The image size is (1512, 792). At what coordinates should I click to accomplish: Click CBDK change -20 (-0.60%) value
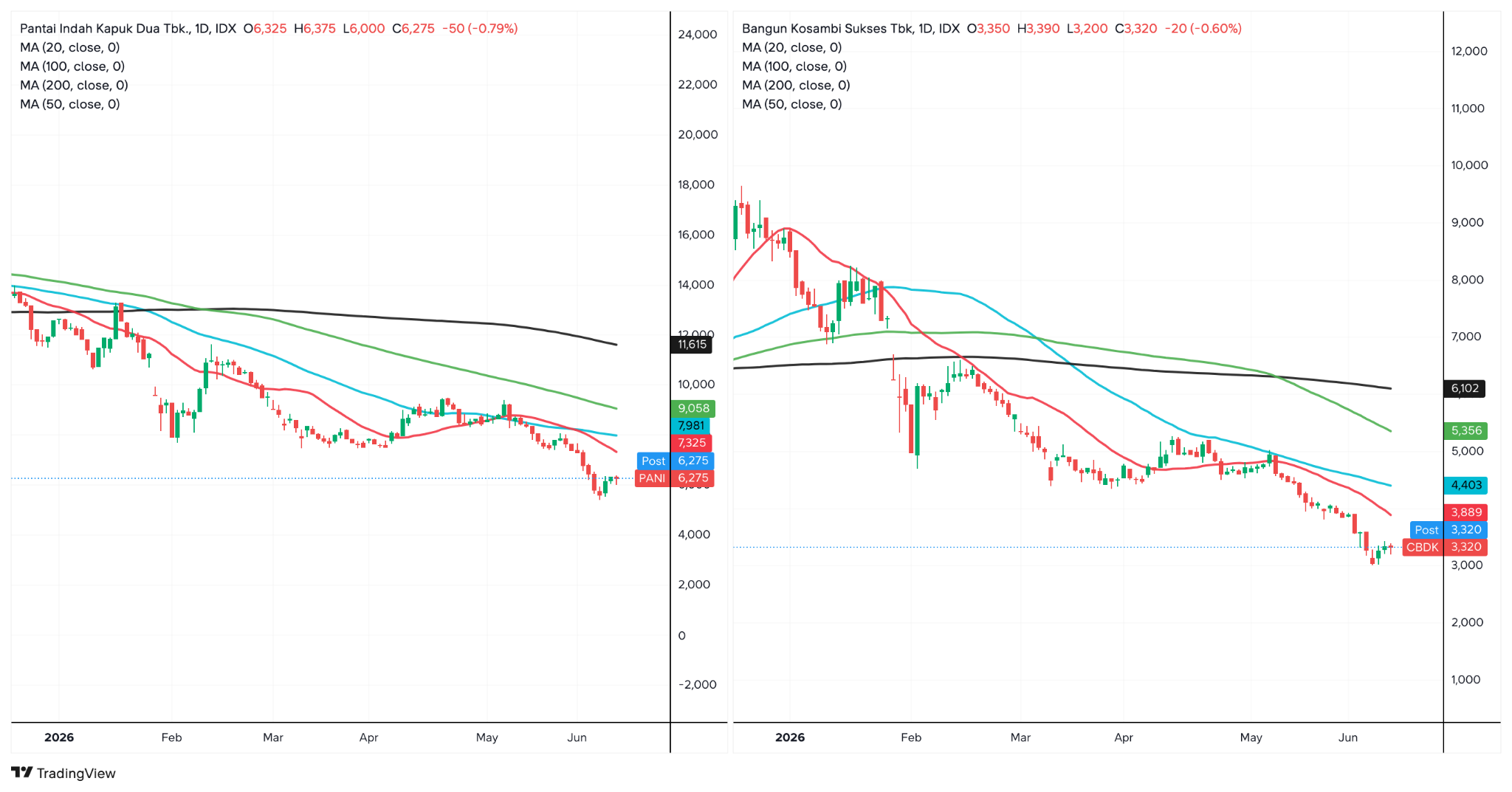[1203, 29]
